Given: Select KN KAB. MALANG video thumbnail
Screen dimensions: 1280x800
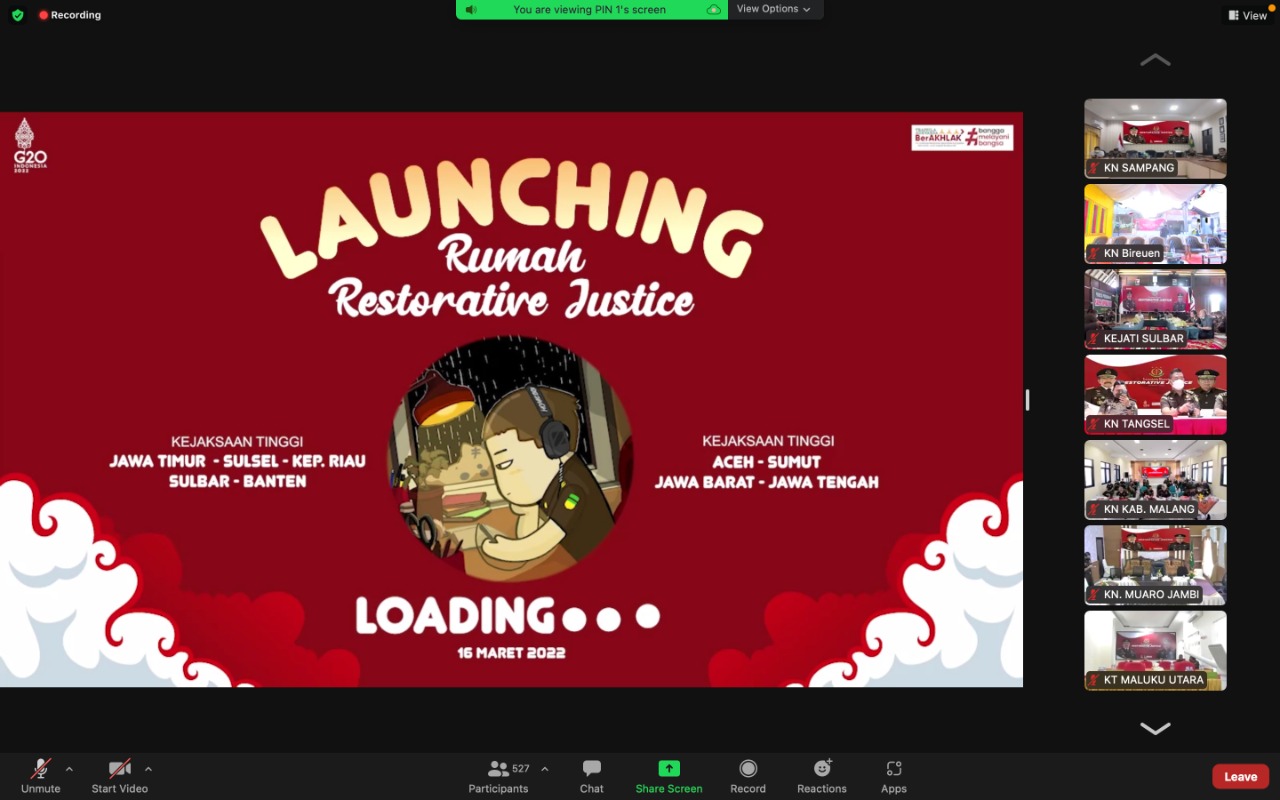Looking at the screenshot, I should pos(1155,480).
